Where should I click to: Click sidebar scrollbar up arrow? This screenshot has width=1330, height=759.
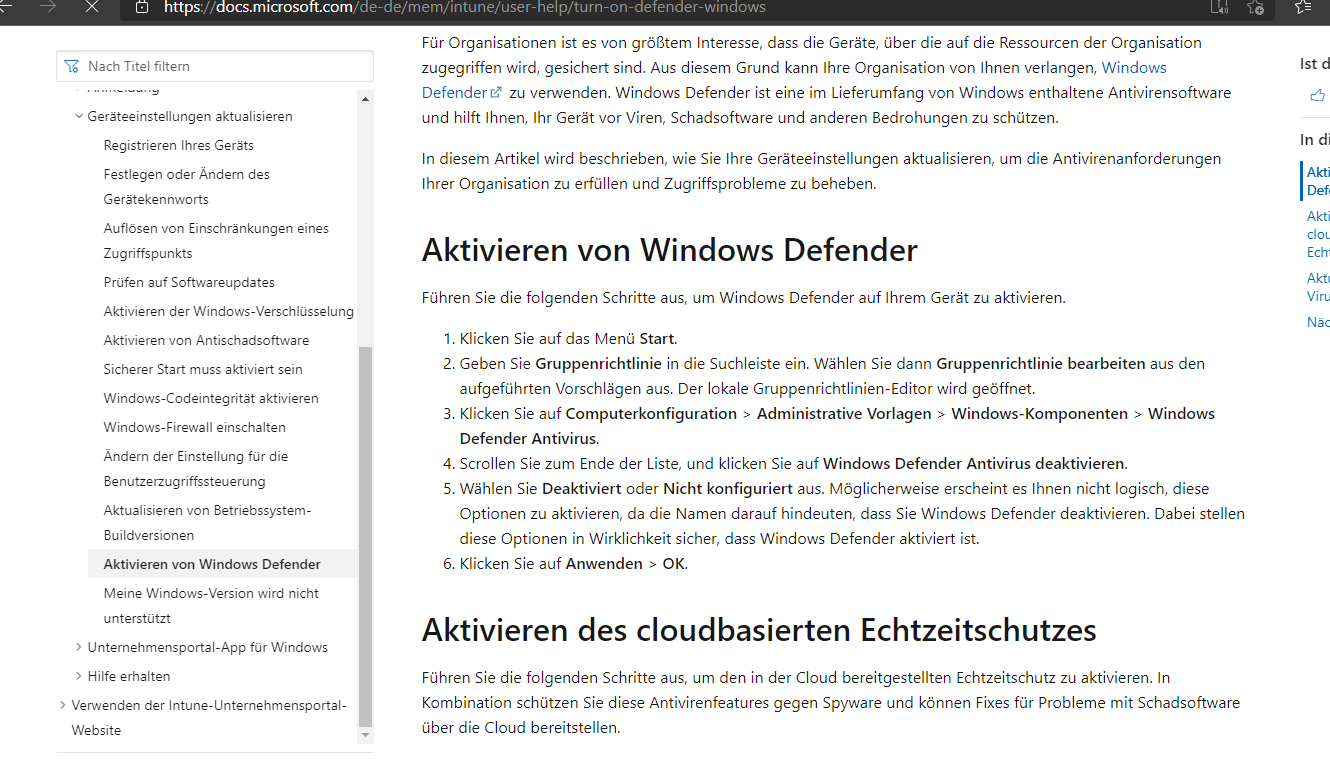[365, 99]
